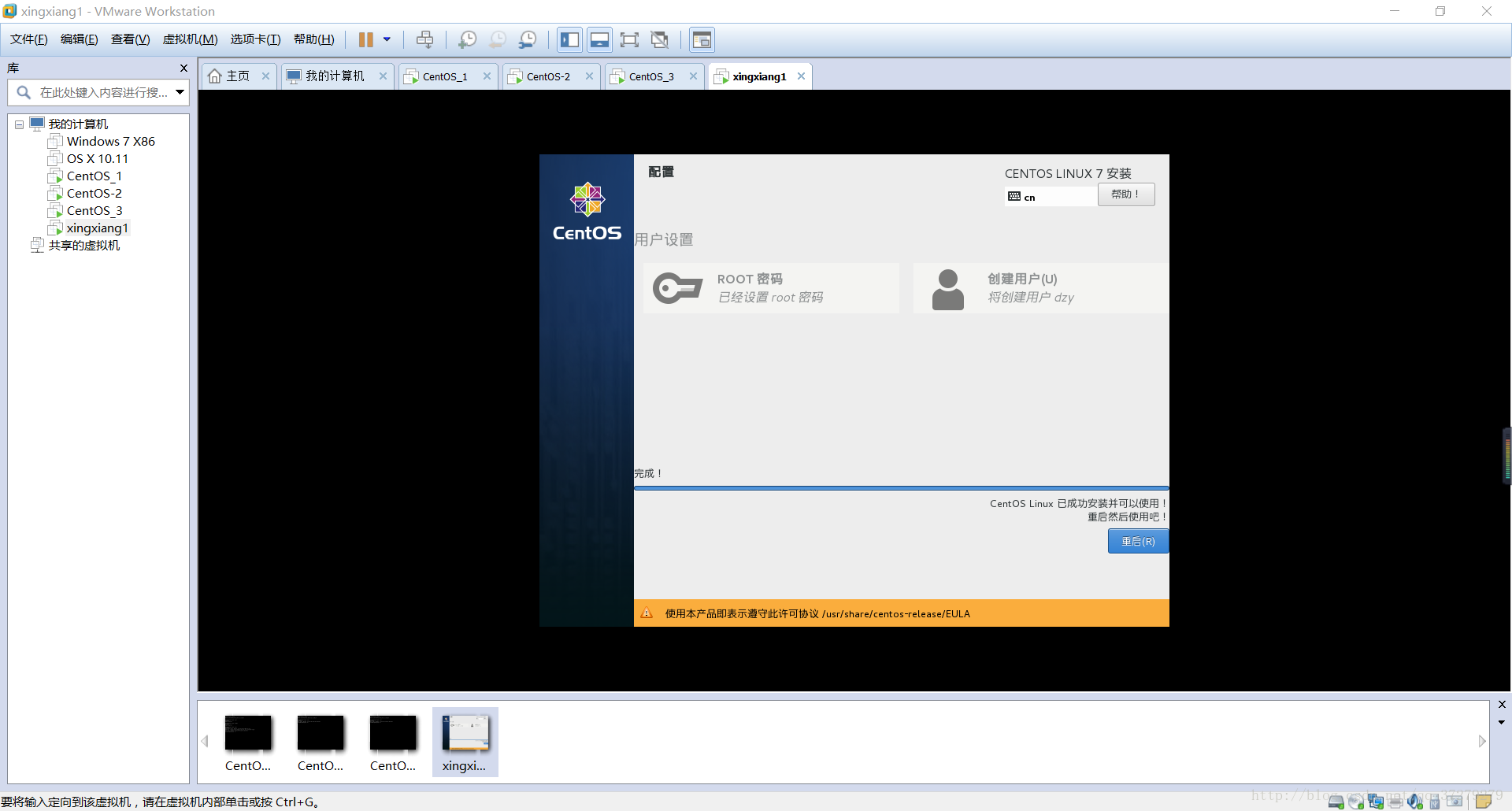Click the USB controller status icon
Viewport: 1512px width, 811px height.
tap(1435, 802)
